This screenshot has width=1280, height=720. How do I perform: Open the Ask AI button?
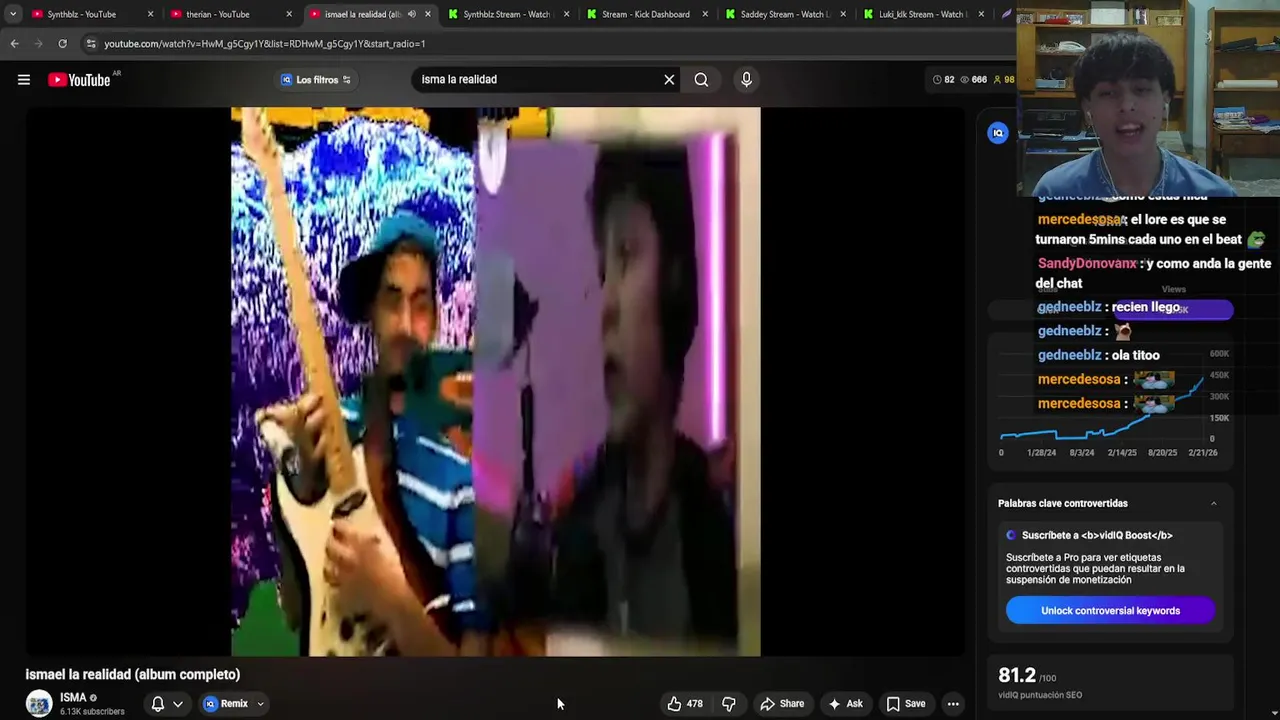click(x=846, y=704)
